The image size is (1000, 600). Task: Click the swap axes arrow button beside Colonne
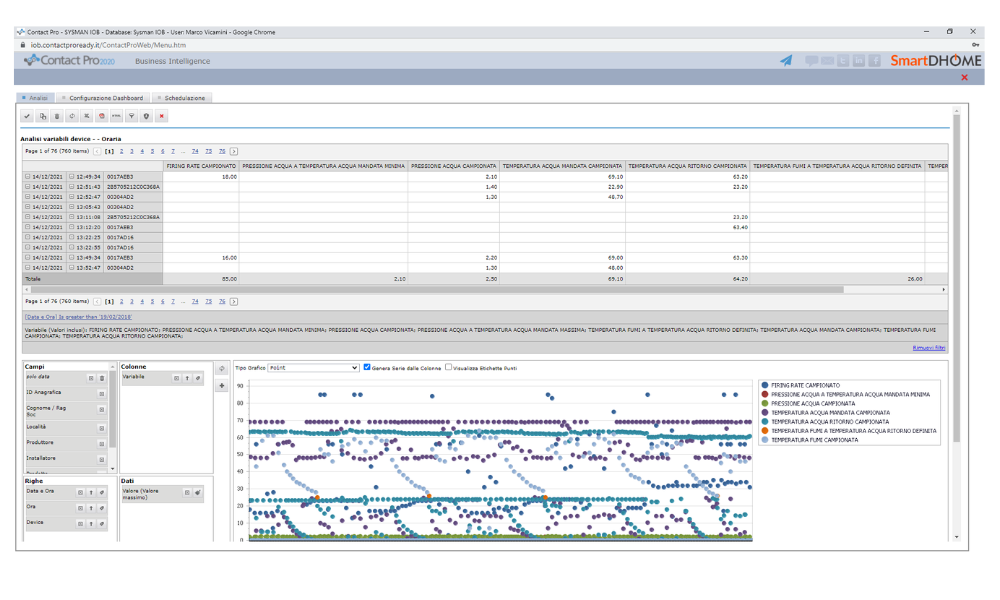[x=221, y=369]
